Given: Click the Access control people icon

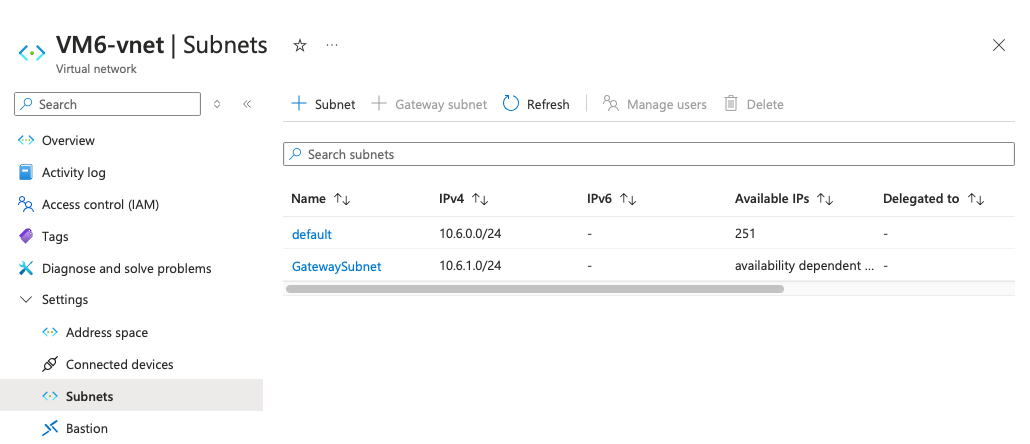Looking at the screenshot, I should (x=26, y=204).
